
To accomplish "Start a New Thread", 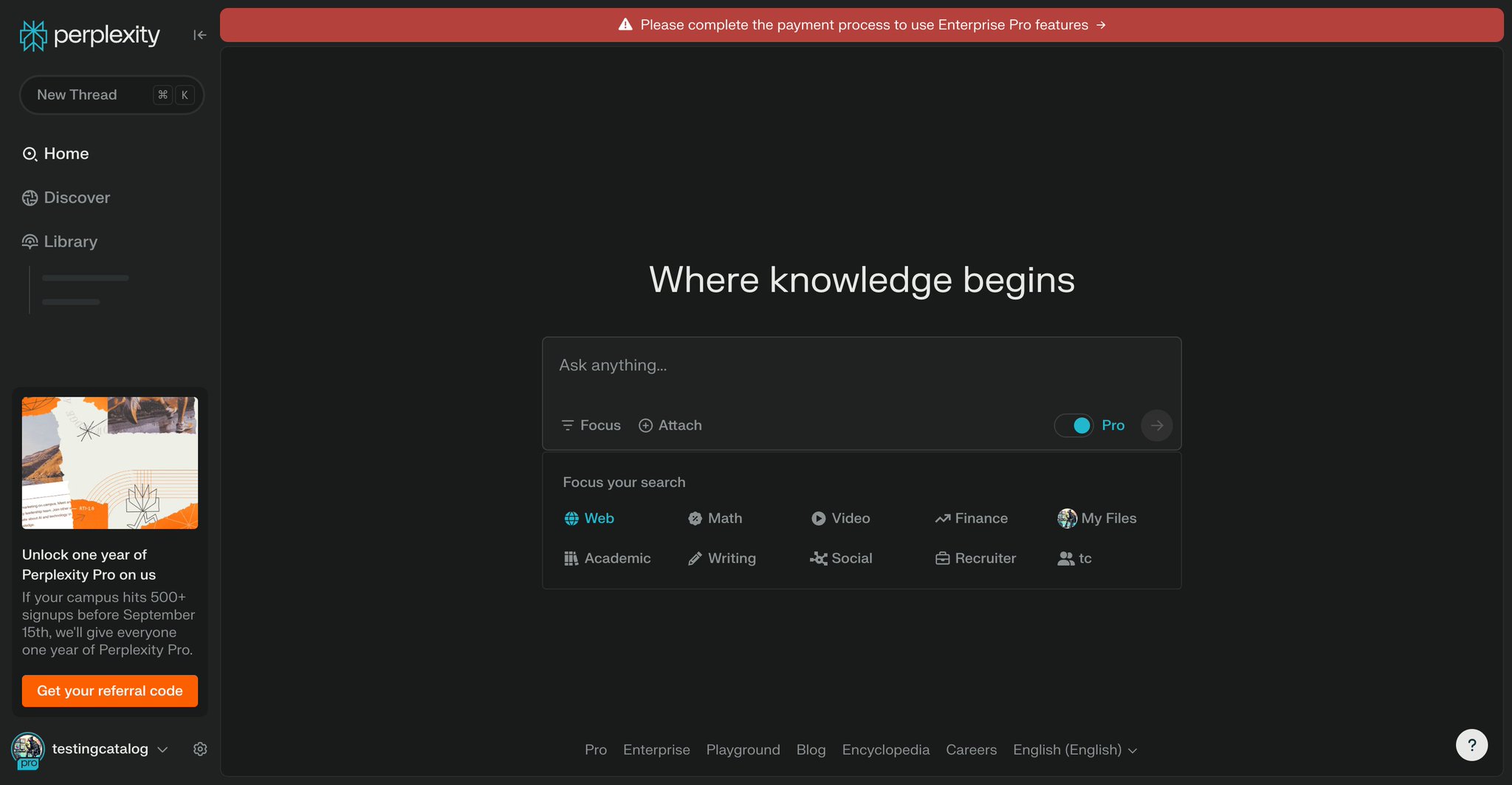I will [x=111, y=95].
